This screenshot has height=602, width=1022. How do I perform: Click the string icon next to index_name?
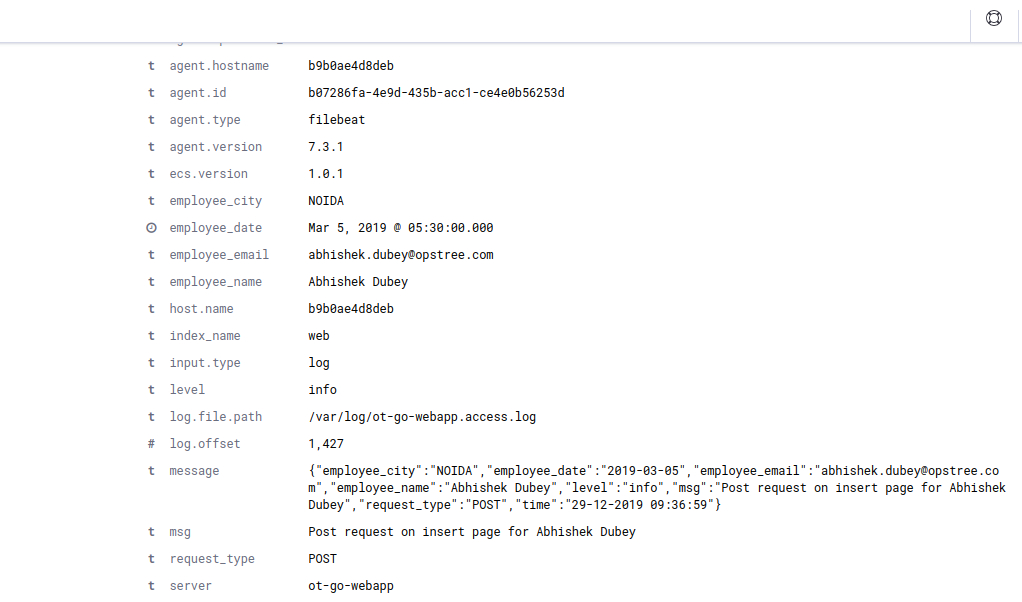151,335
